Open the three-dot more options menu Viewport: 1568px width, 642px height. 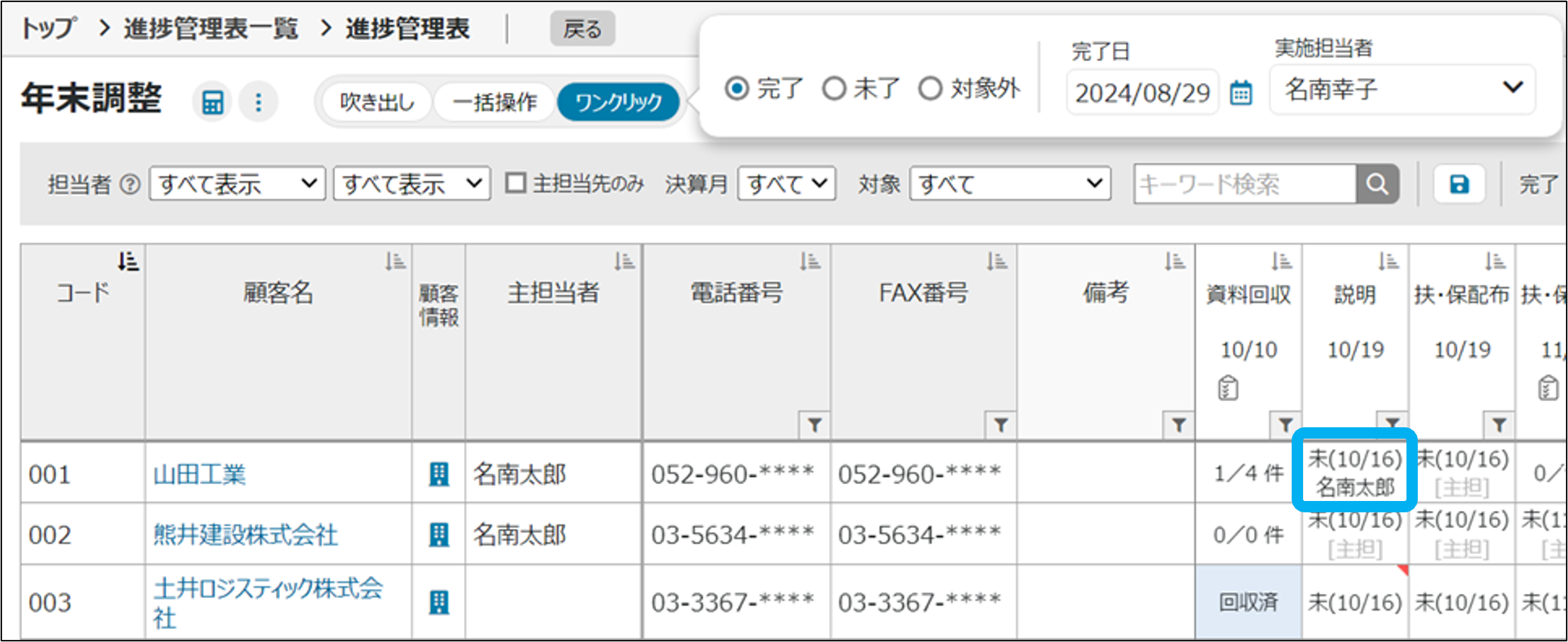(x=259, y=102)
